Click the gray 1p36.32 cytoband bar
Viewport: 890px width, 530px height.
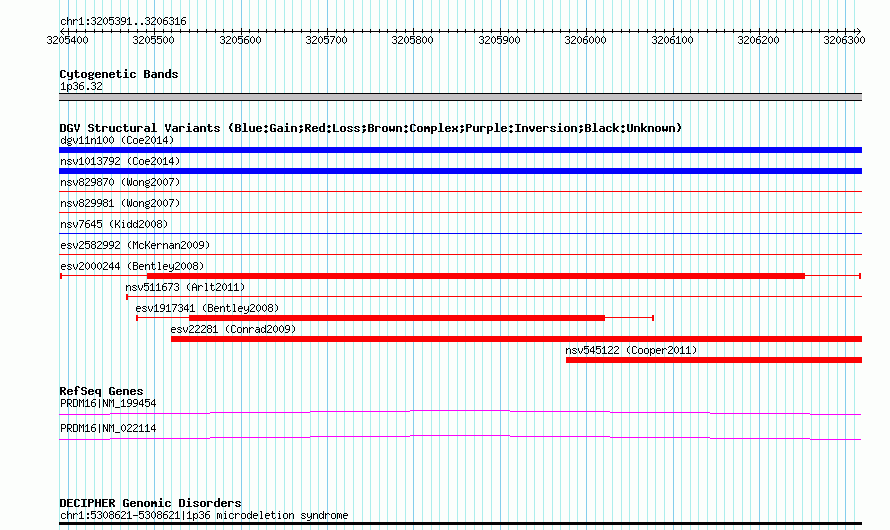click(x=460, y=97)
